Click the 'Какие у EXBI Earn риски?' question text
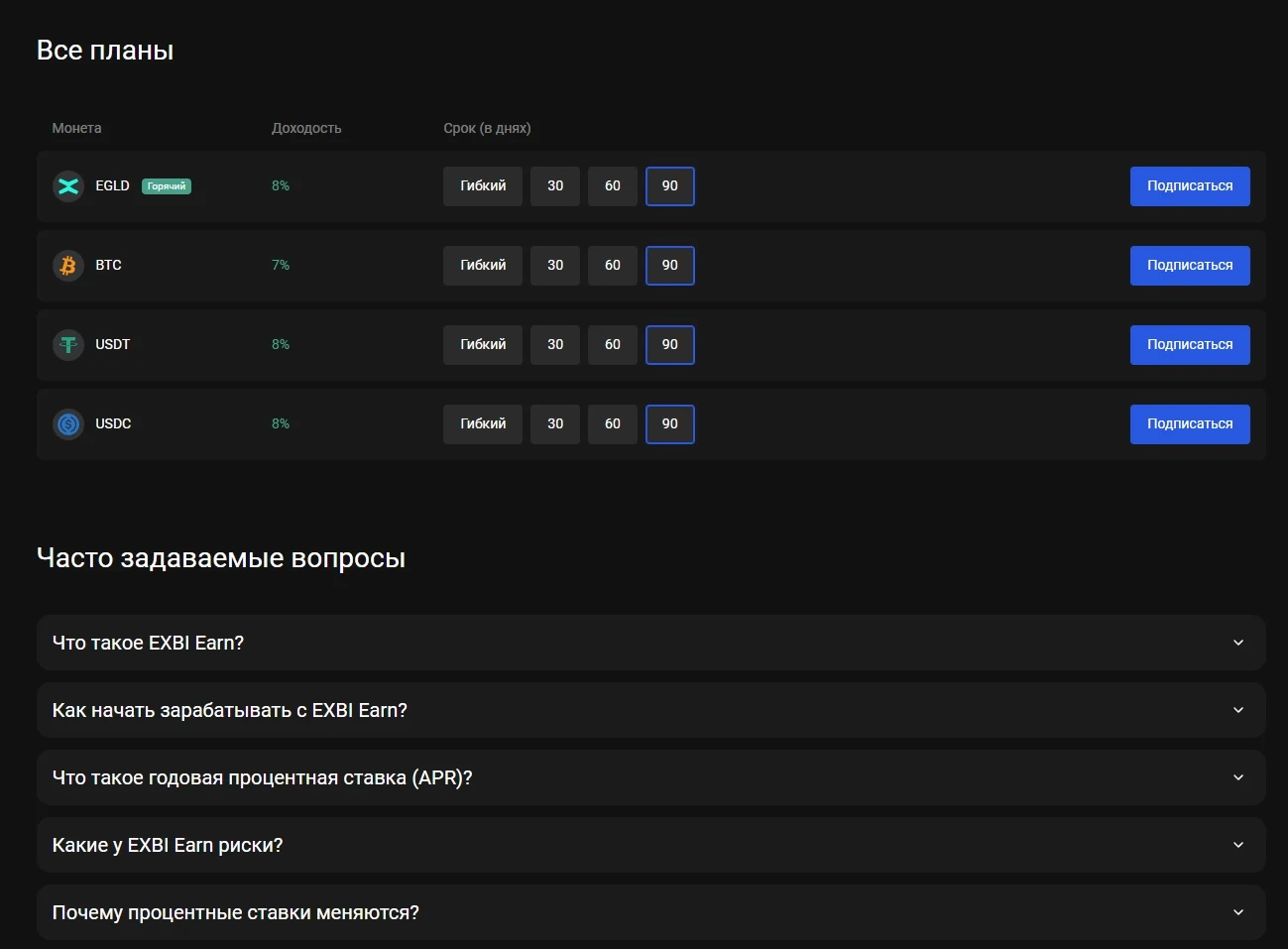The height and width of the screenshot is (949, 1288). (168, 845)
